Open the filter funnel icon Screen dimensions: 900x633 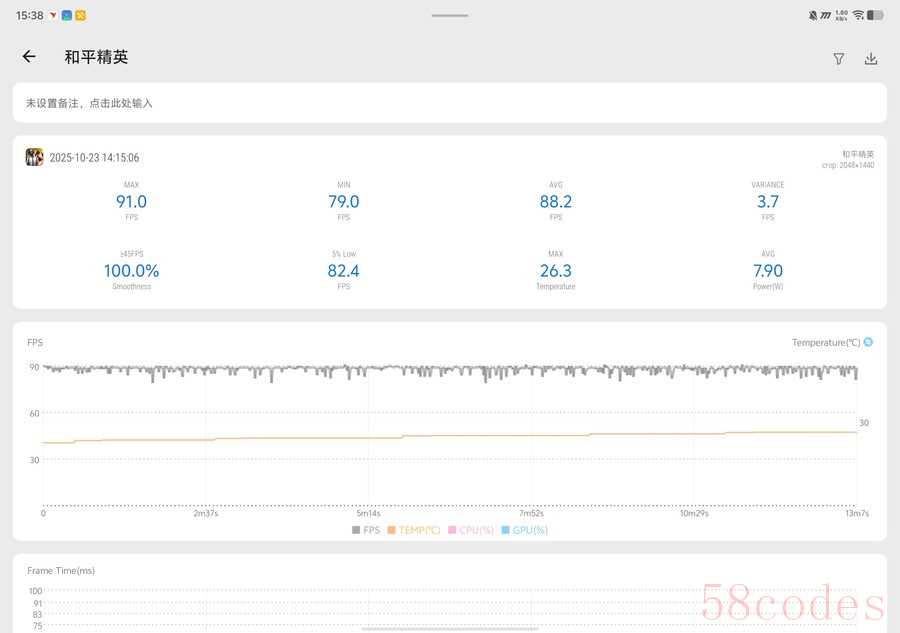(839, 59)
